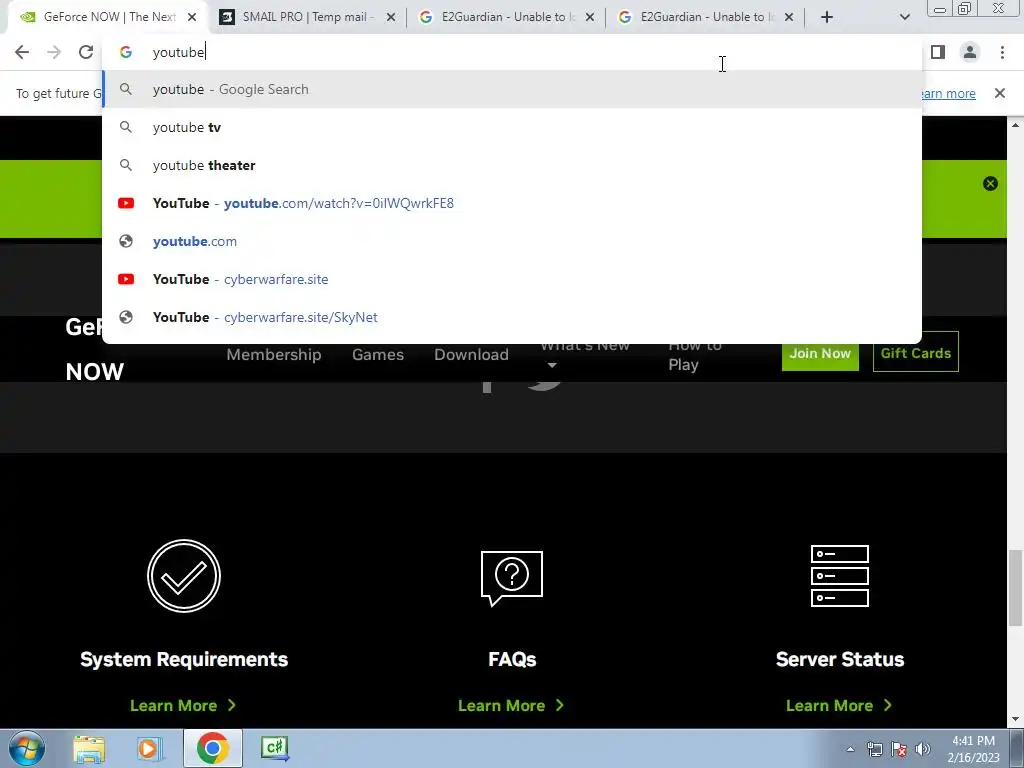This screenshot has width=1024, height=768.
Task: Click Learn More under System Requirements
Action: [183, 705]
